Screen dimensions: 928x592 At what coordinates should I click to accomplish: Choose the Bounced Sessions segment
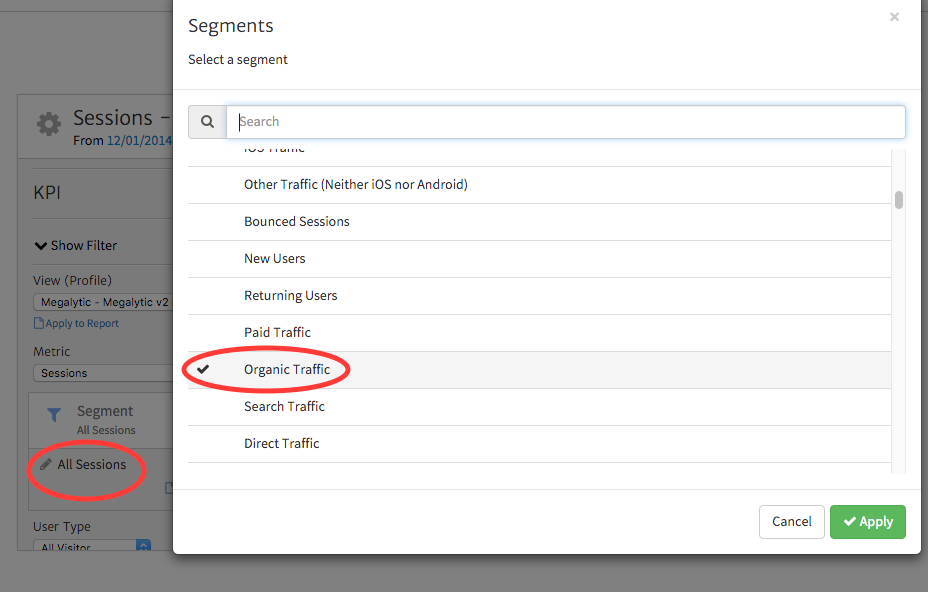click(x=296, y=221)
